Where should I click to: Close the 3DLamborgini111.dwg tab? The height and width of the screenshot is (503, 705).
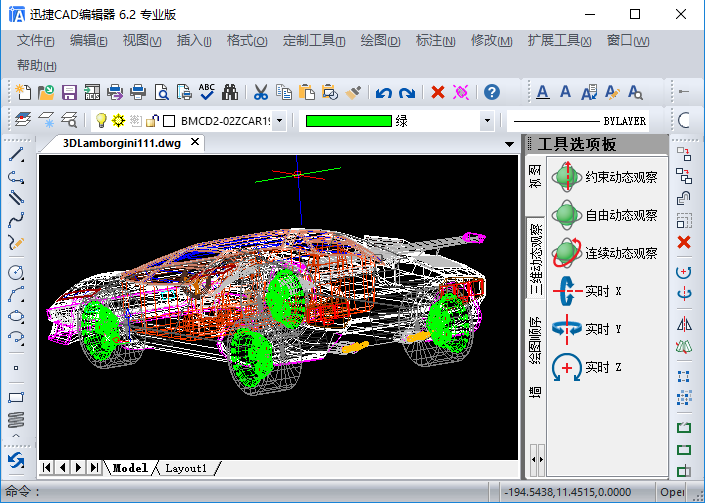click(195, 142)
